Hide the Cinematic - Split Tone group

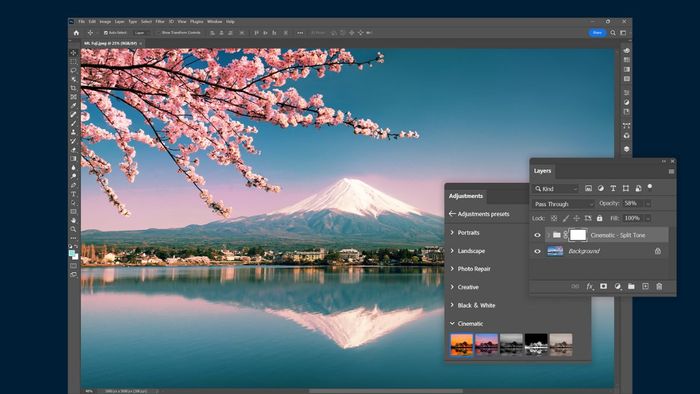[538, 235]
